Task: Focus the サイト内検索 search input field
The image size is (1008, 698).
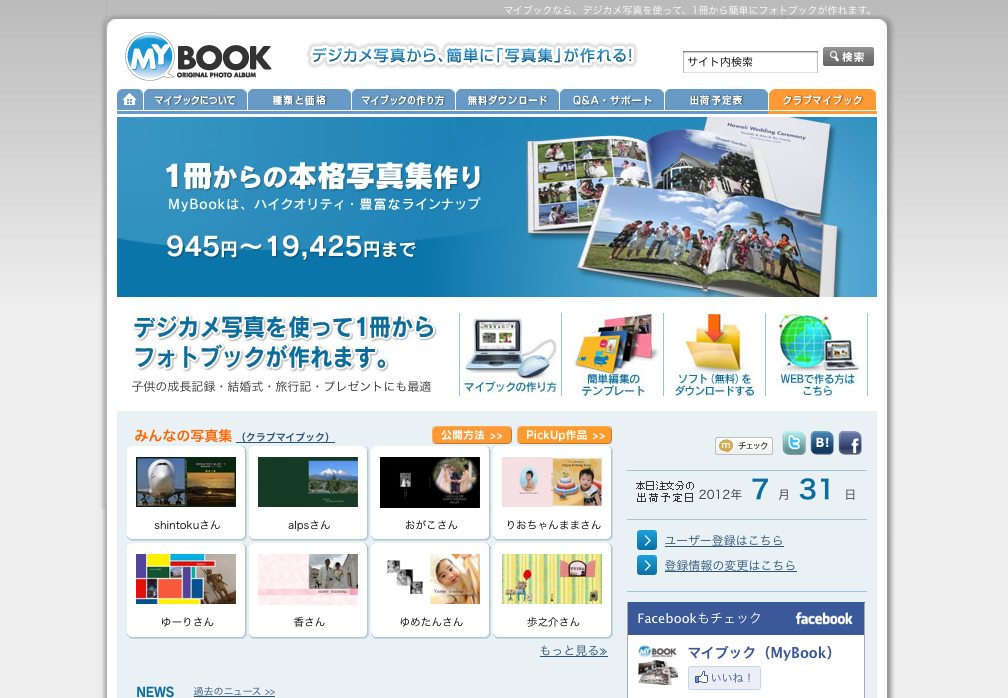Action: (x=750, y=62)
